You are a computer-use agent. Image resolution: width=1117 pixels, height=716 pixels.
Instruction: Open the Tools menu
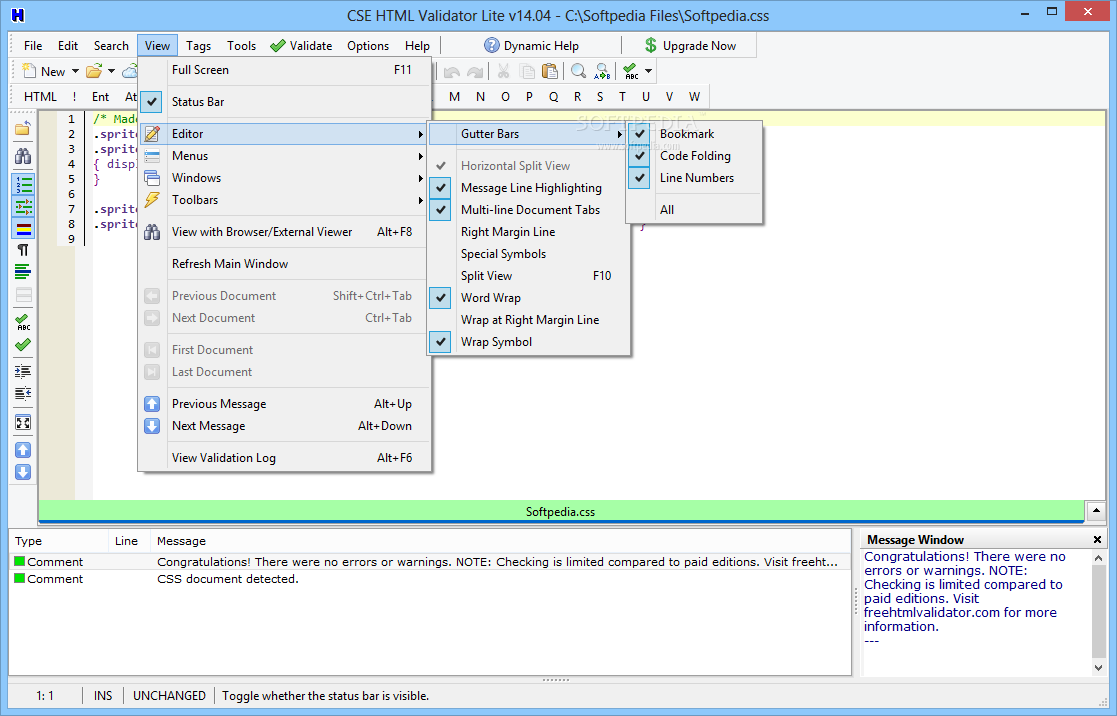coord(241,46)
